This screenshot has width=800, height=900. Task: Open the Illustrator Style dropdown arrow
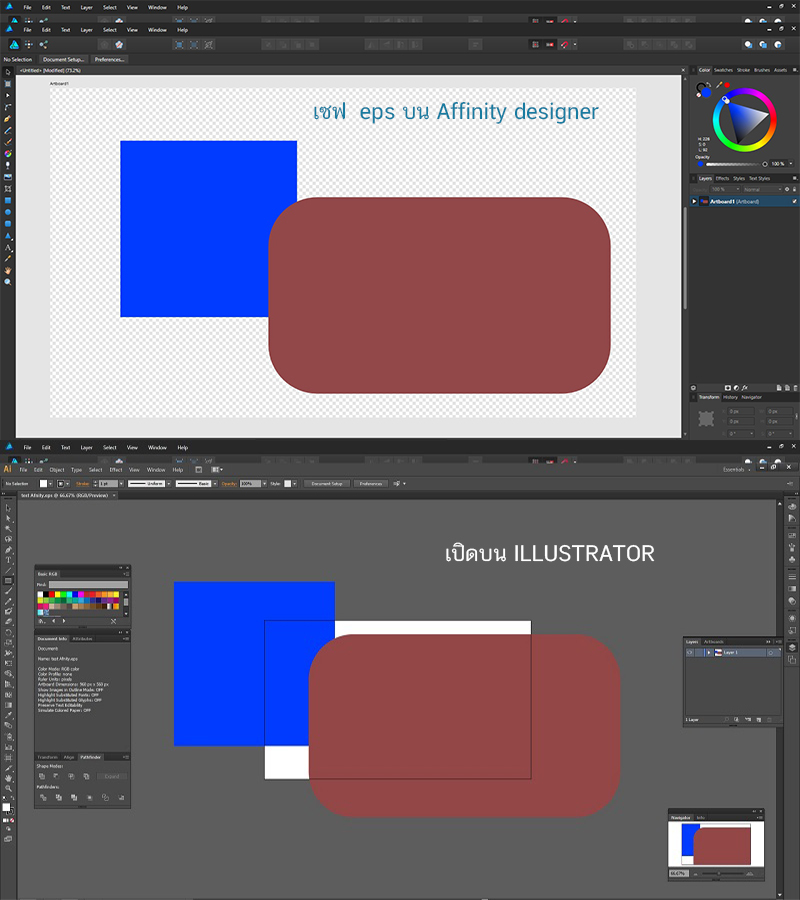coord(294,484)
